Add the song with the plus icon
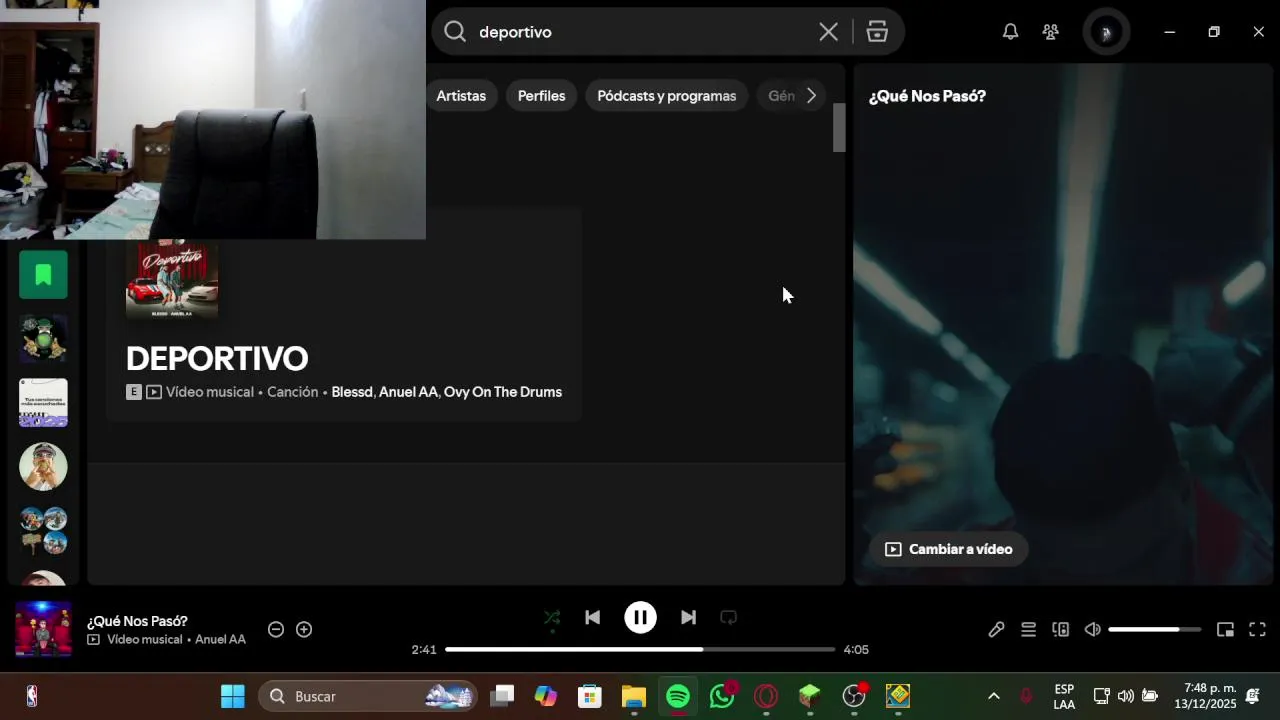 coord(304,629)
